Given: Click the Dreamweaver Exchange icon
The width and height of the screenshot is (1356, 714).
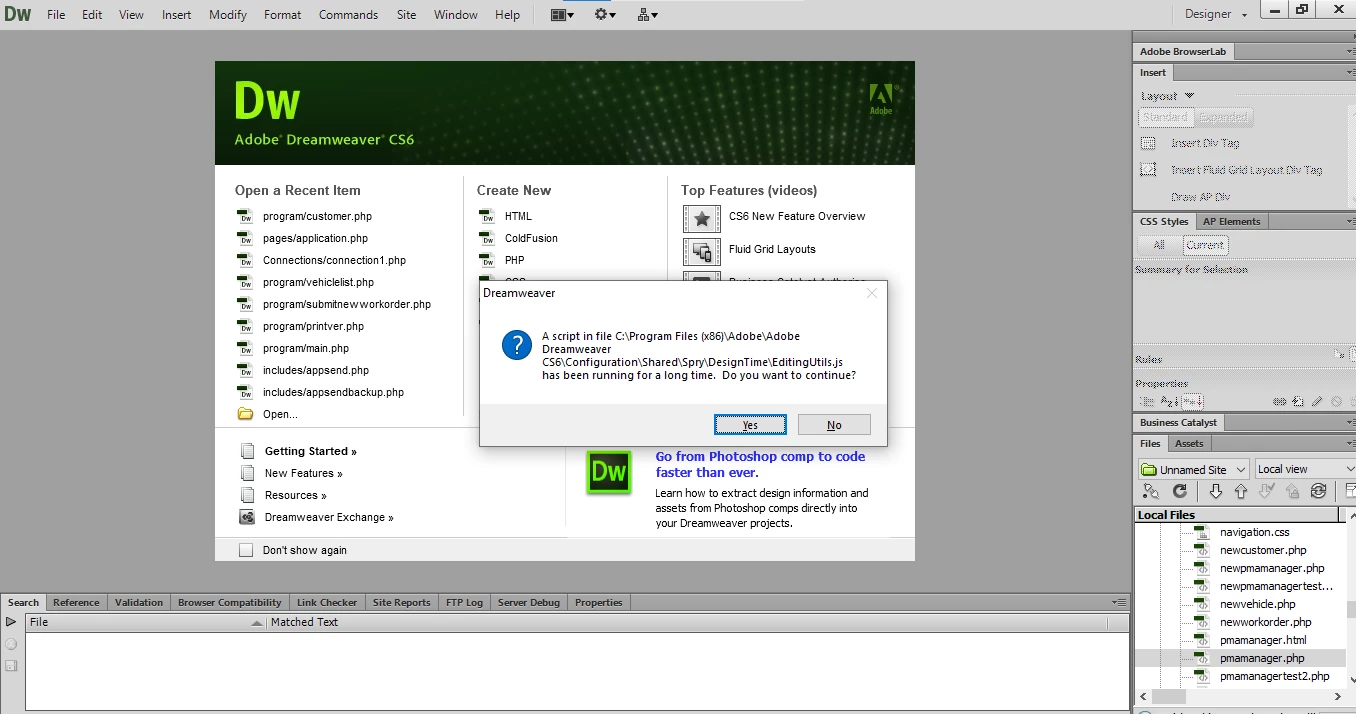Looking at the screenshot, I should click(x=247, y=517).
